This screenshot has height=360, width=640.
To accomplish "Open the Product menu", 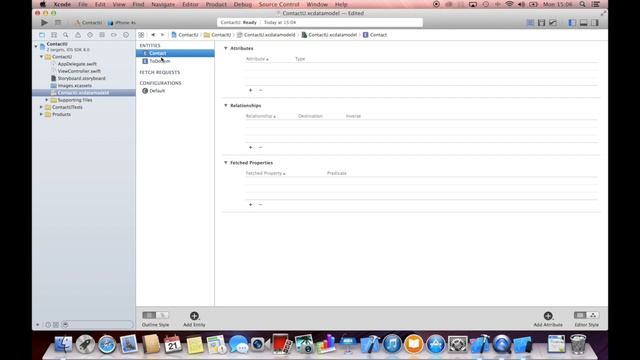I will point(216,4).
